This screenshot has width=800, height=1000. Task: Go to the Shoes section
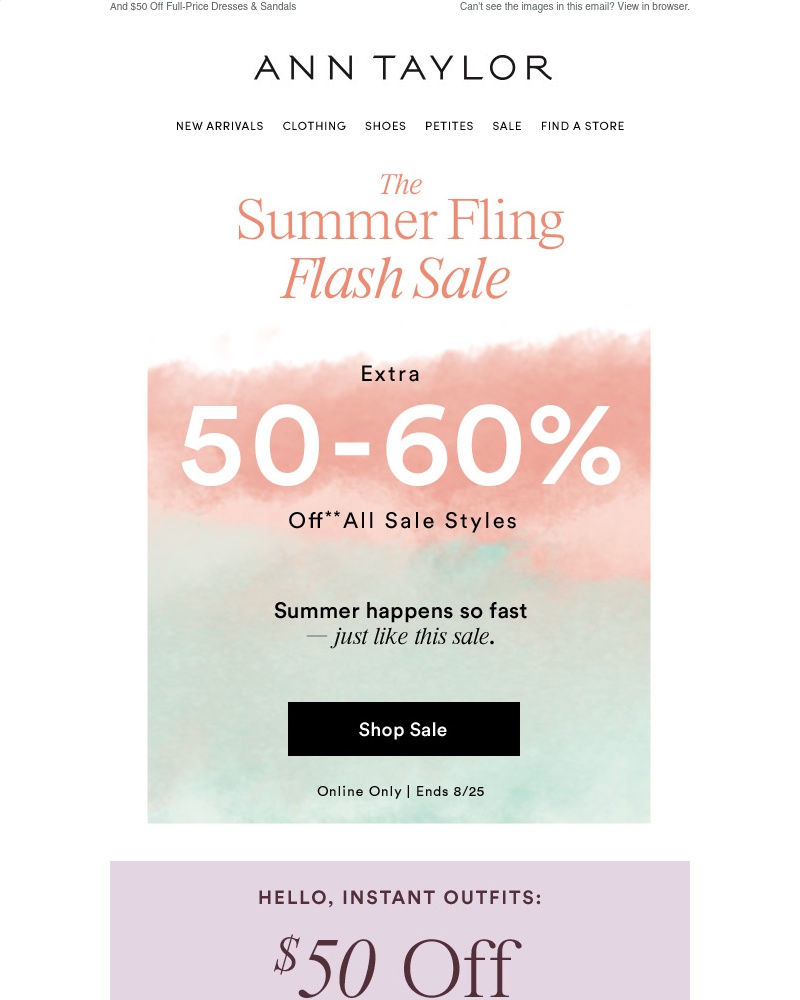pyautogui.click(x=385, y=126)
